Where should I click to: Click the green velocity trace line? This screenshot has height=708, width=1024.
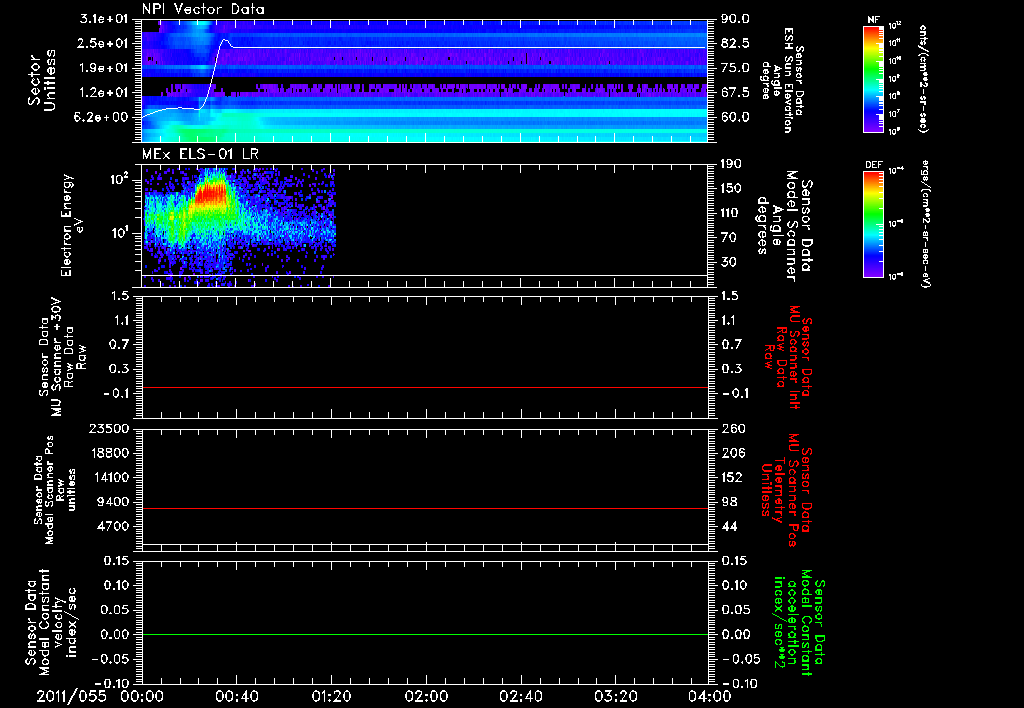click(x=424, y=634)
